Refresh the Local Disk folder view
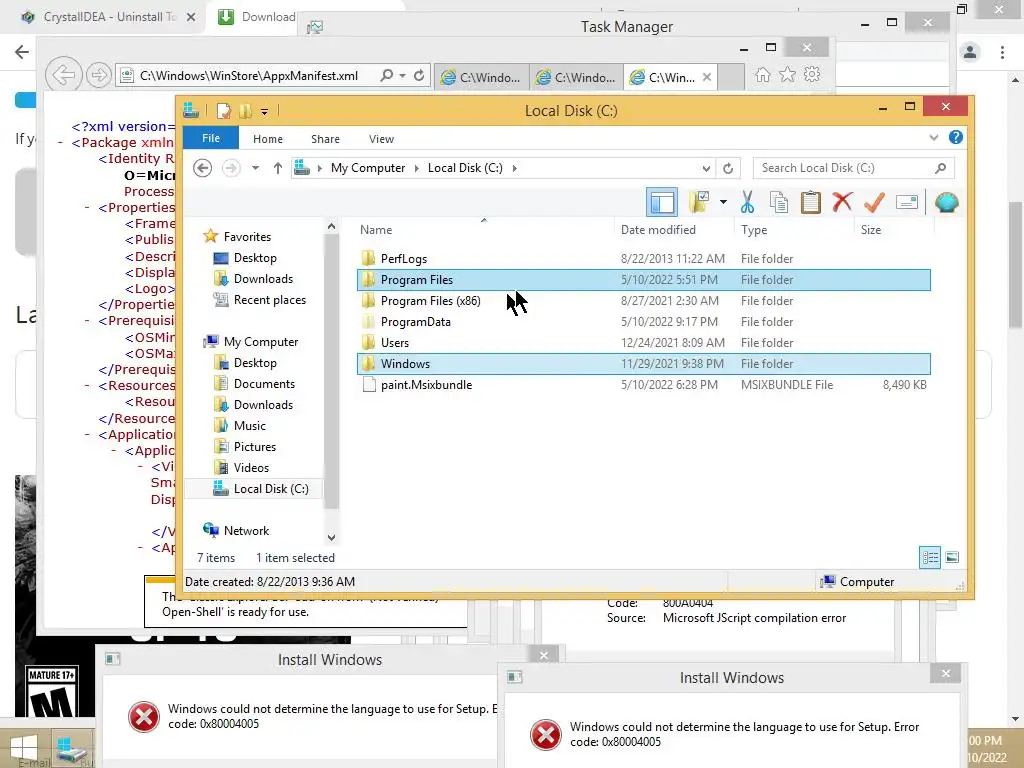 pyautogui.click(x=728, y=168)
